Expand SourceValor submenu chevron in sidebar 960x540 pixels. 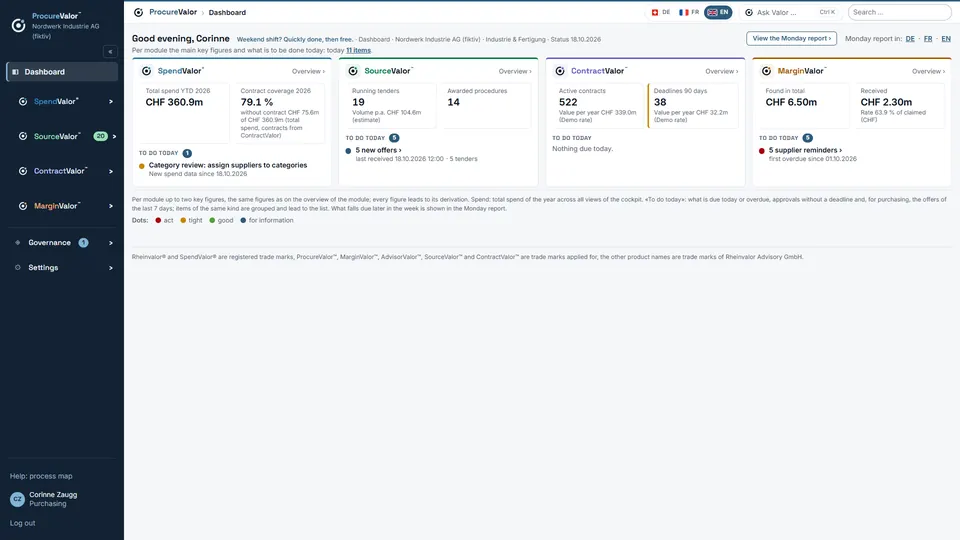(114, 137)
